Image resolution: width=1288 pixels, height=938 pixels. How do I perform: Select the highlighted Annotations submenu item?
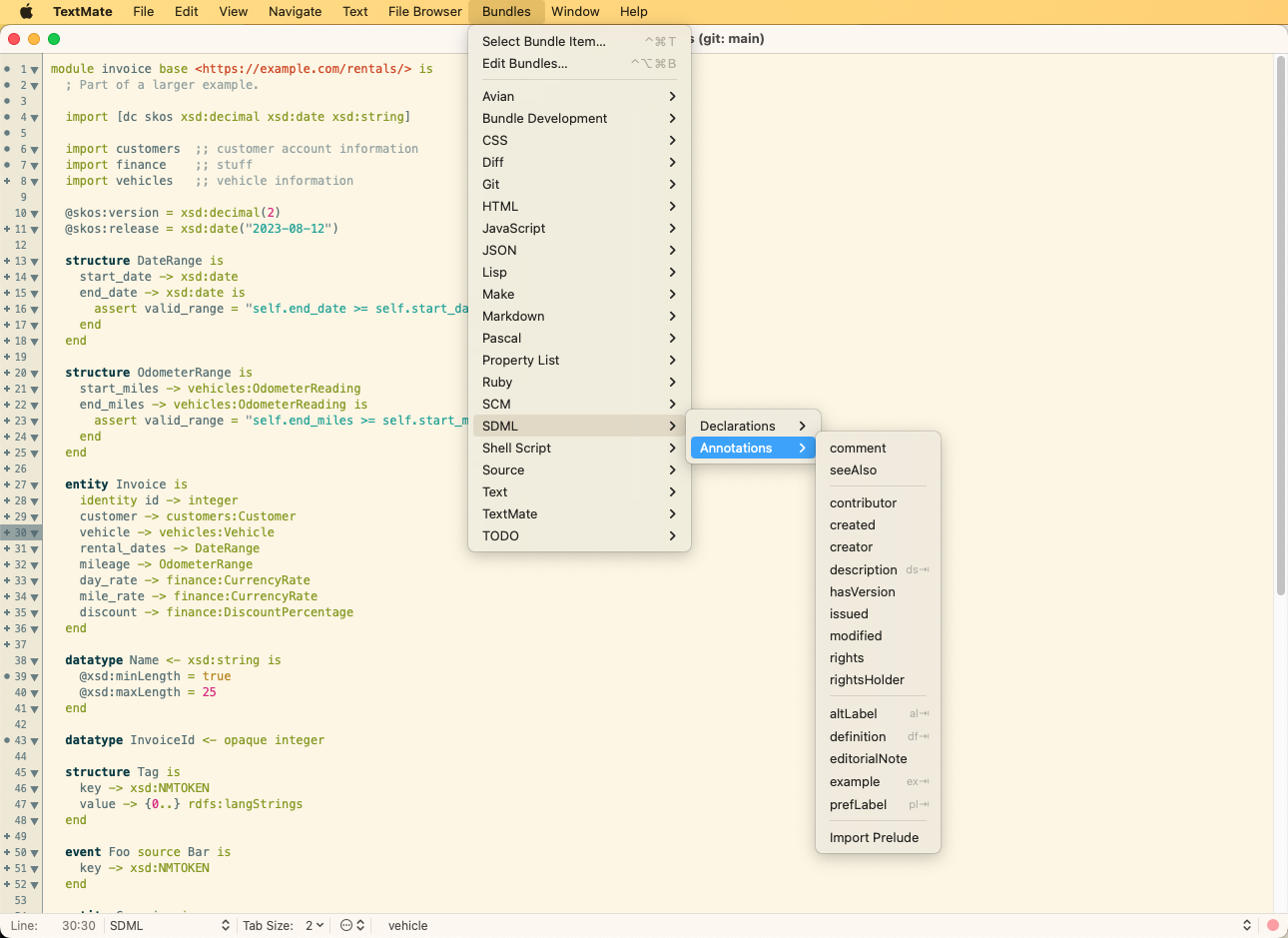pyautogui.click(x=753, y=448)
